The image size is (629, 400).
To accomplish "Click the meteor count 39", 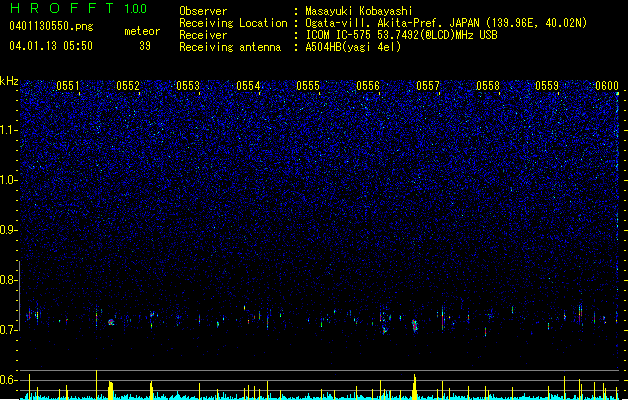I will [x=145, y=46].
